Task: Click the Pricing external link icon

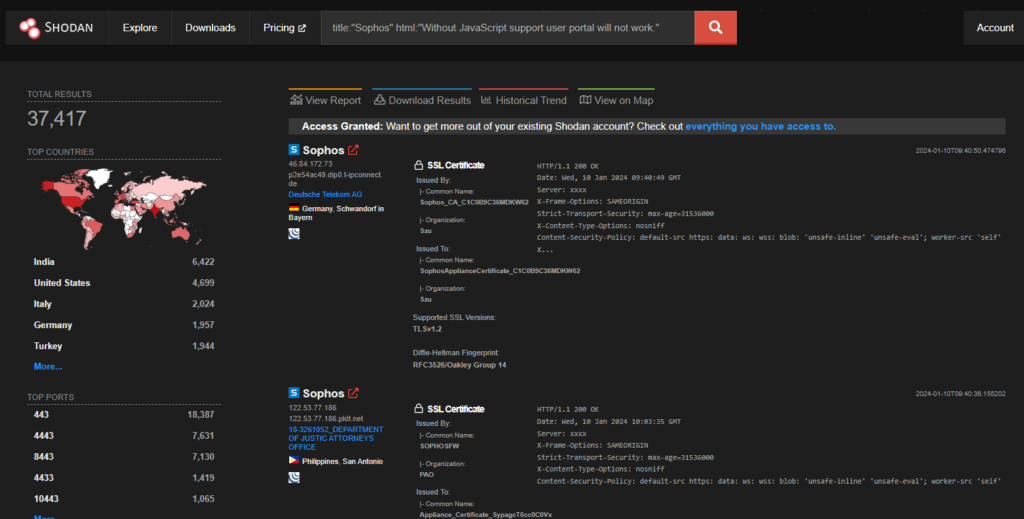Action: pos(302,28)
